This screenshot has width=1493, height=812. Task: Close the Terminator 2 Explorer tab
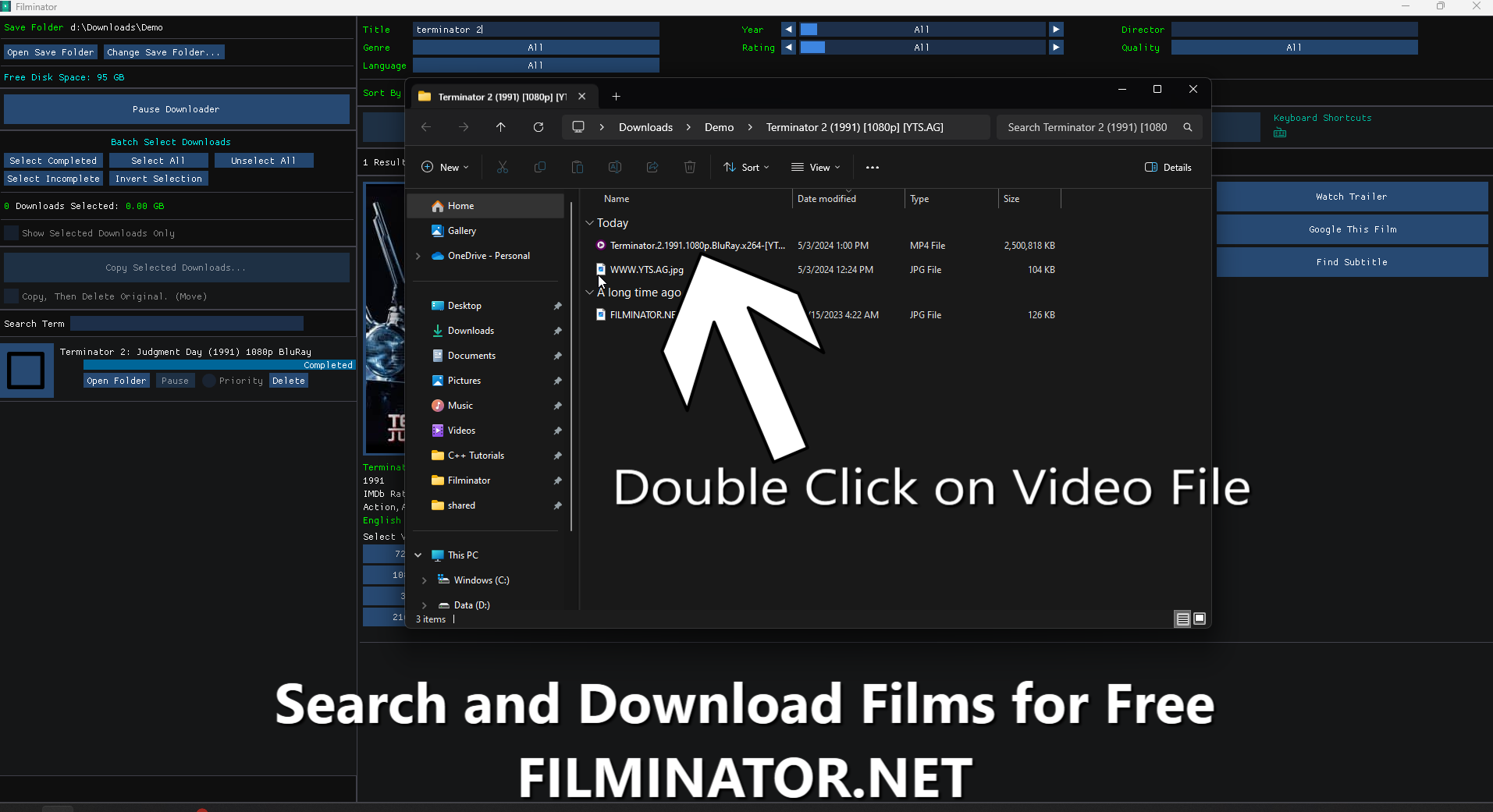581,97
